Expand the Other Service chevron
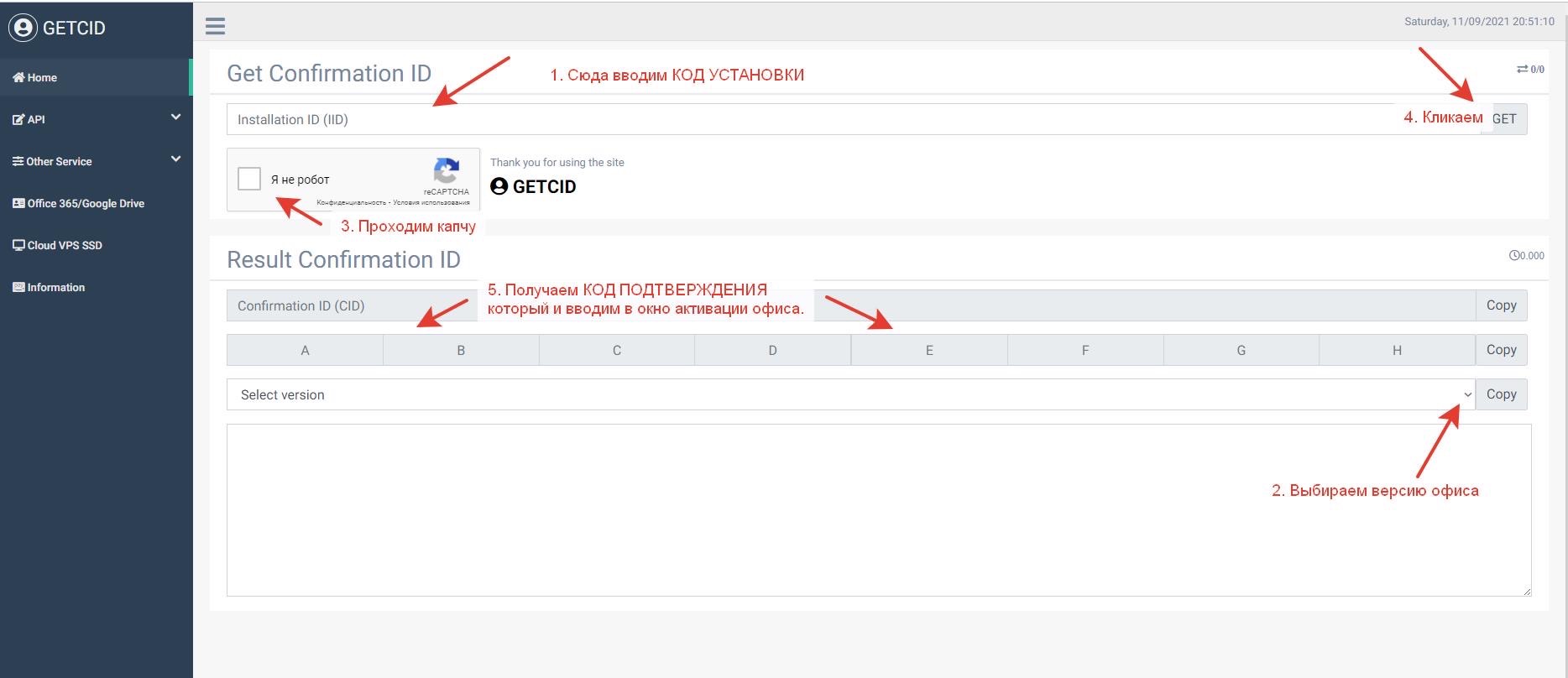This screenshot has width=1568, height=678. (175, 159)
